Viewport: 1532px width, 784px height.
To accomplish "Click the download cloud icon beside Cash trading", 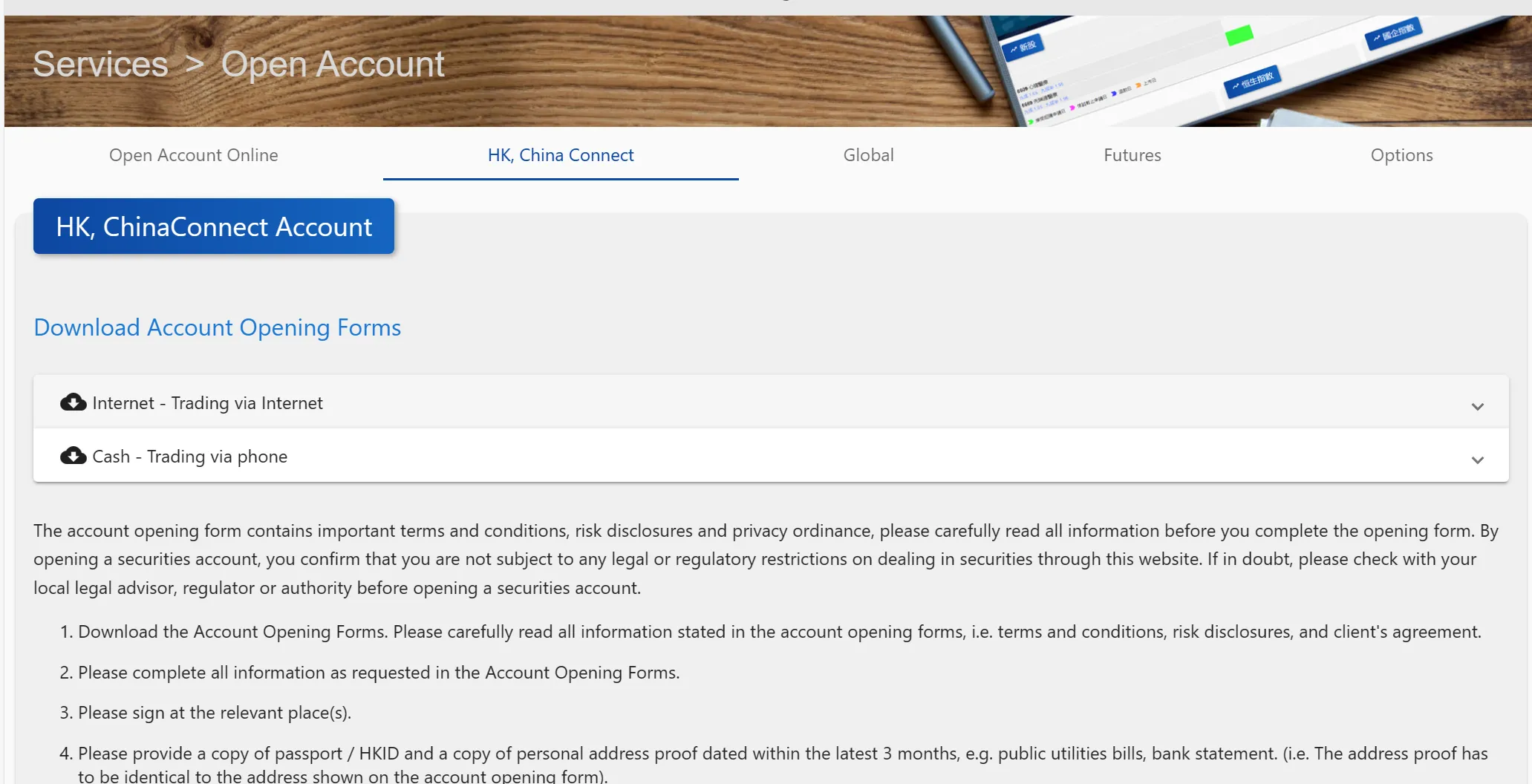I will coord(73,456).
